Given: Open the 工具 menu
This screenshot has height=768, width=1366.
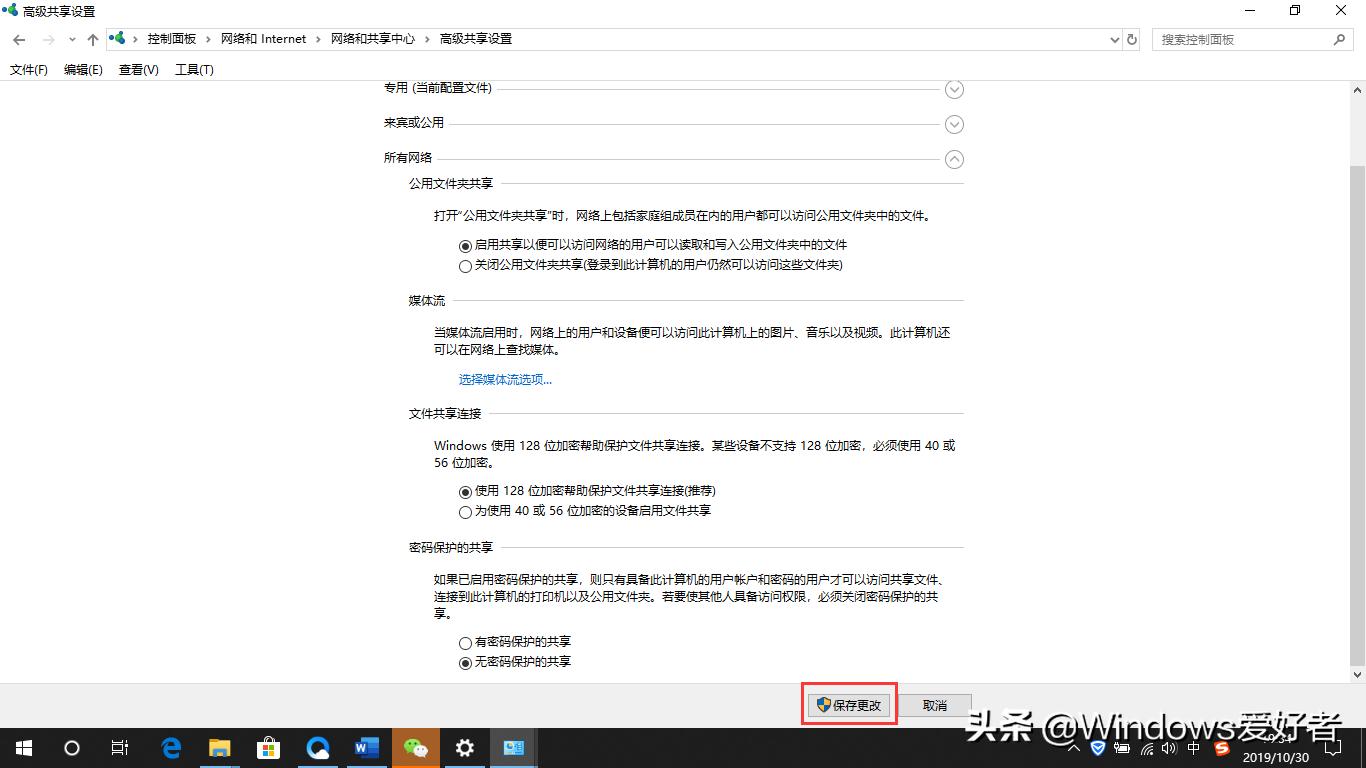Looking at the screenshot, I should [194, 70].
